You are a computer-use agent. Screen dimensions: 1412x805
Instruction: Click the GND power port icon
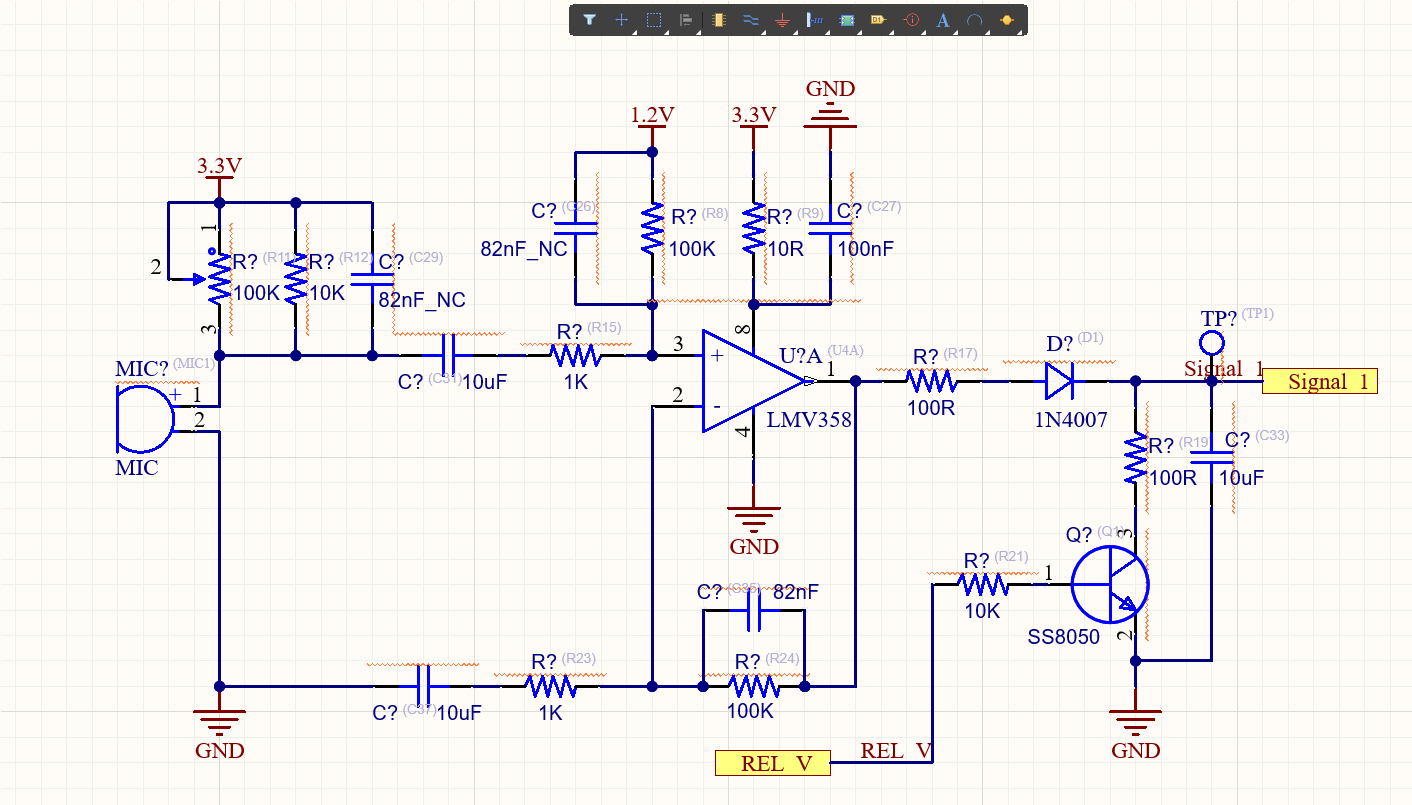click(782, 20)
